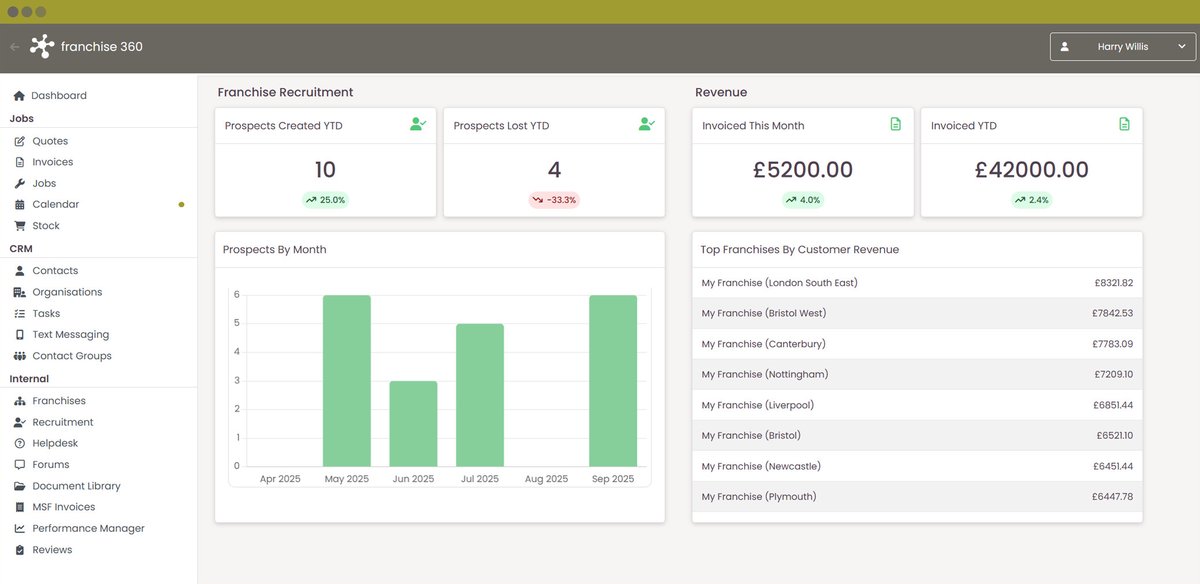Open the Document Library folder icon
Viewport: 1200px width, 584px height.
(x=20, y=486)
